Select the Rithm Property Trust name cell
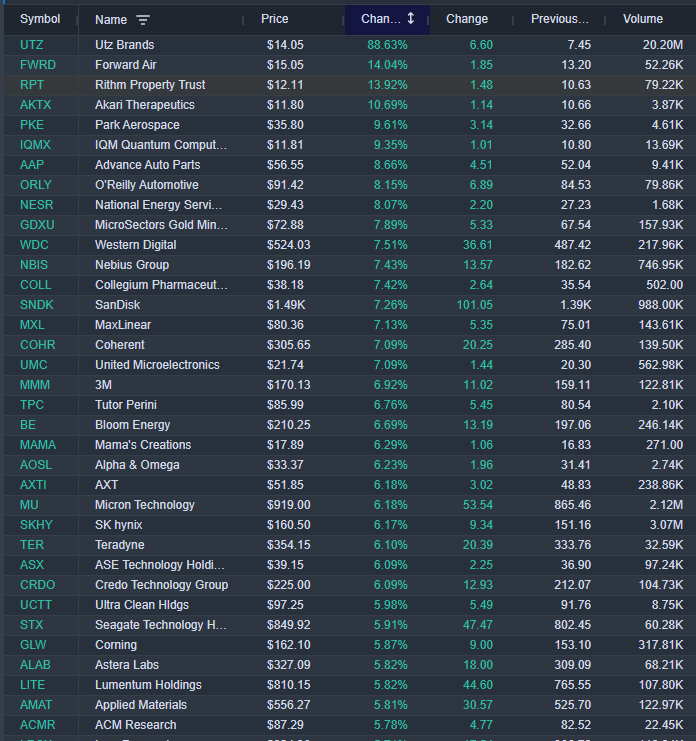The width and height of the screenshot is (696, 741). [x=150, y=85]
